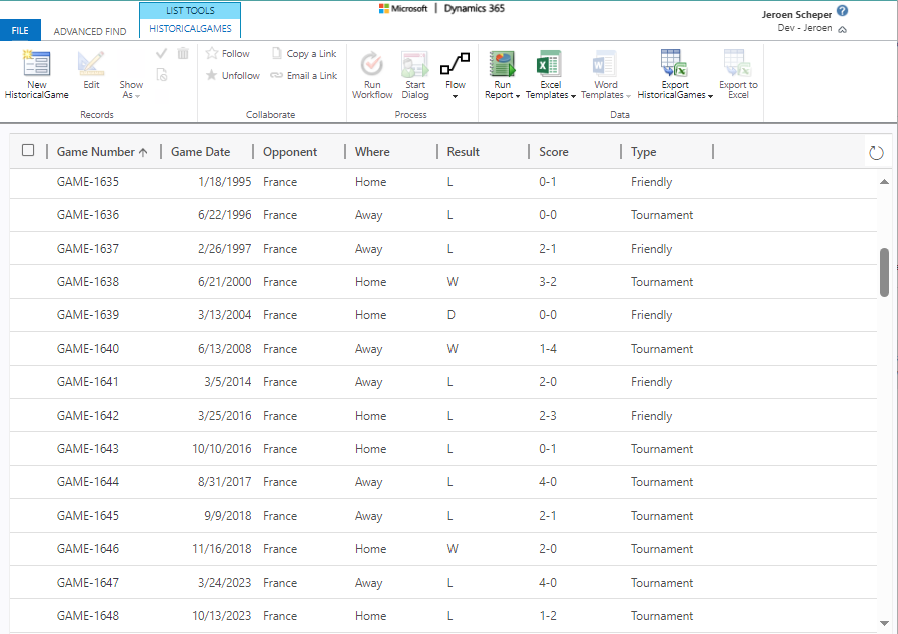Click the Export to Excel icon
Screen dimensions: 898x634
tap(738, 63)
